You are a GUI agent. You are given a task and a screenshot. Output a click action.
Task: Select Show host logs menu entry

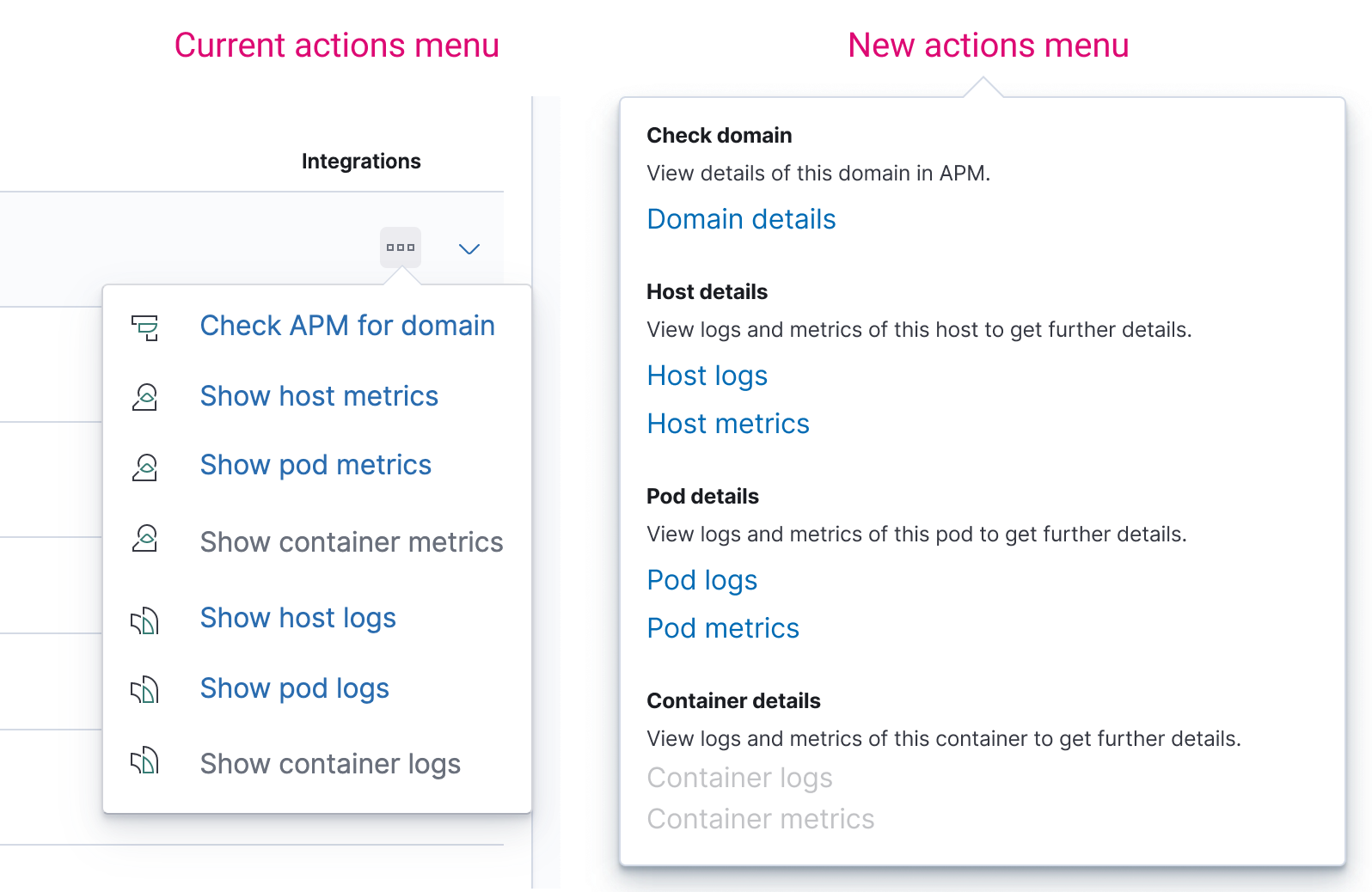297,618
